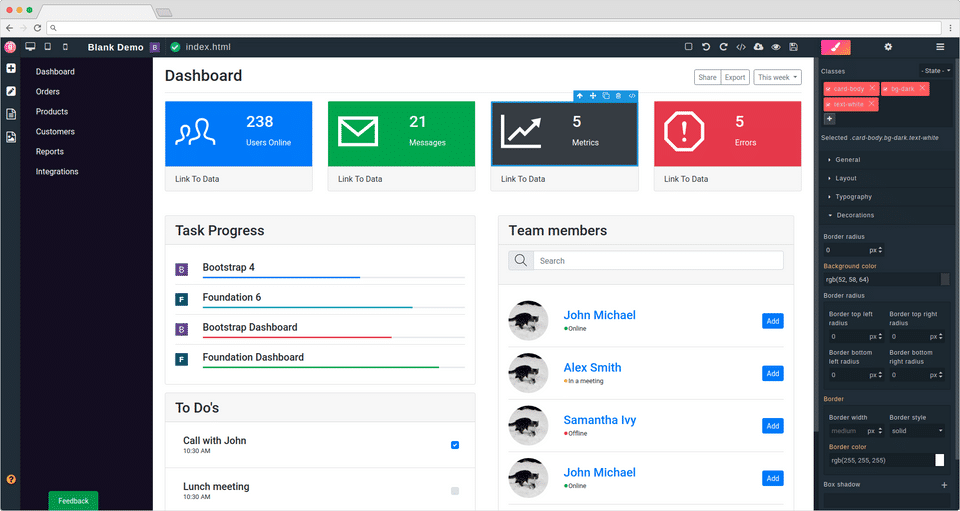Toggle the bg-dark class checkbox
This screenshot has height=511, width=960.
pyautogui.click(x=886, y=89)
